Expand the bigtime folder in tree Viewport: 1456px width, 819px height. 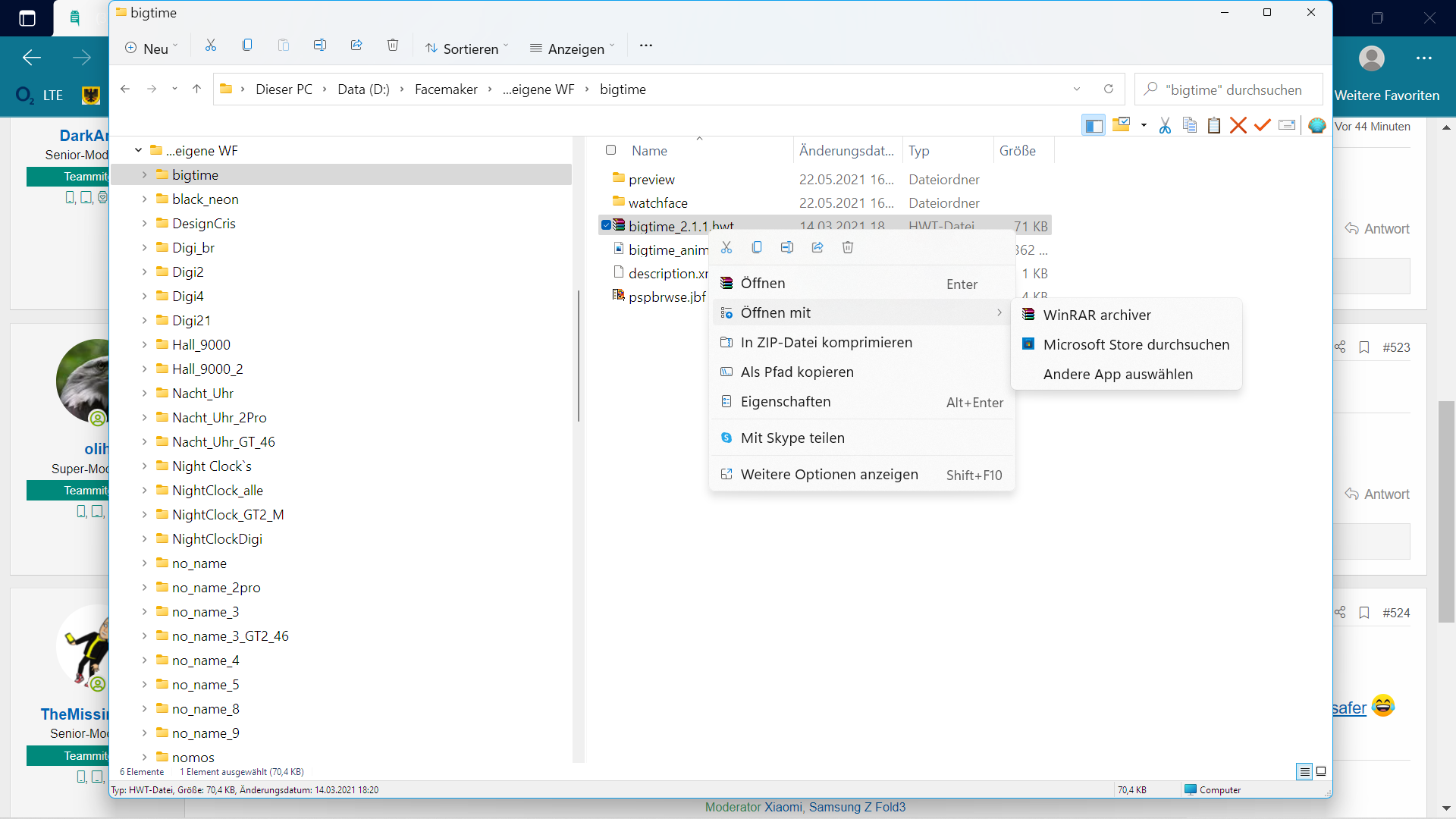coord(144,174)
